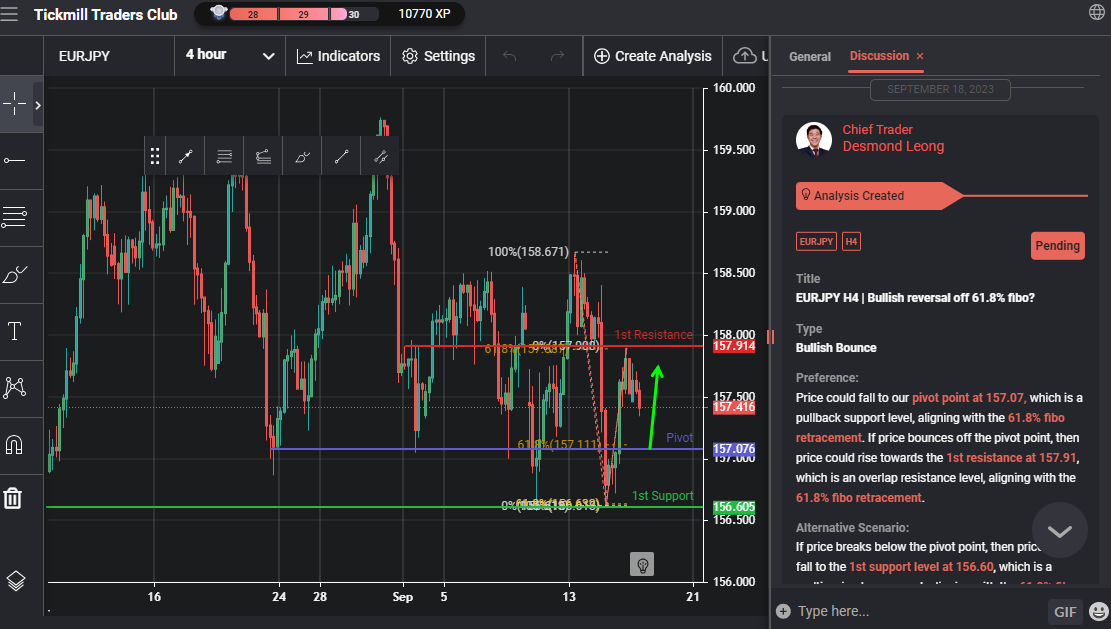This screenshot has width=1111, height=629.
Task: Open chart Settings
Action: pyautogui.click(x=438, y=56)
